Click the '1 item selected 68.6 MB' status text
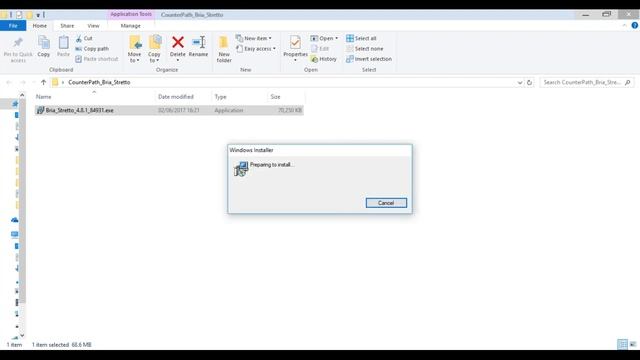The image size is (640, 360). coord(62,345)
